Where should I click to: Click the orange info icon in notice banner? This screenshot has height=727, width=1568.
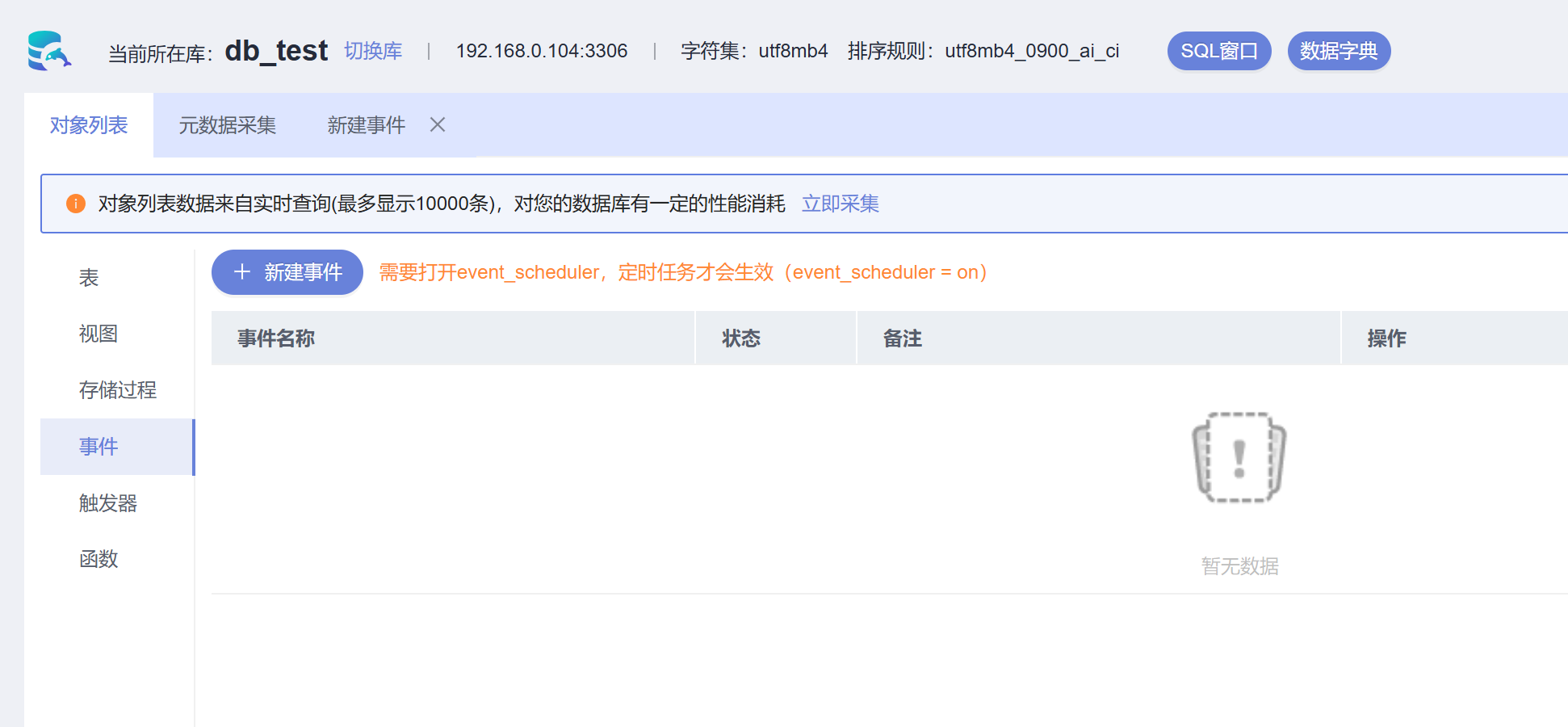[x=76, y=204]
